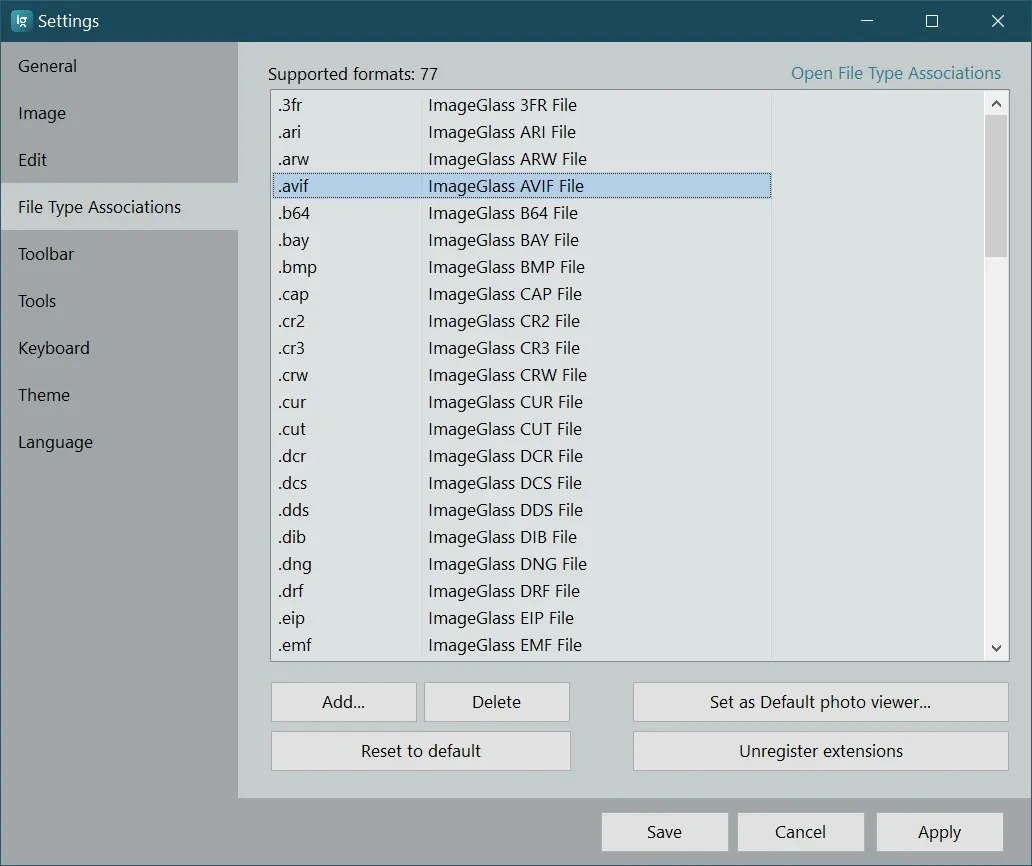Select the .dcs extension row

pyautogui.click(x=521, y=483)
